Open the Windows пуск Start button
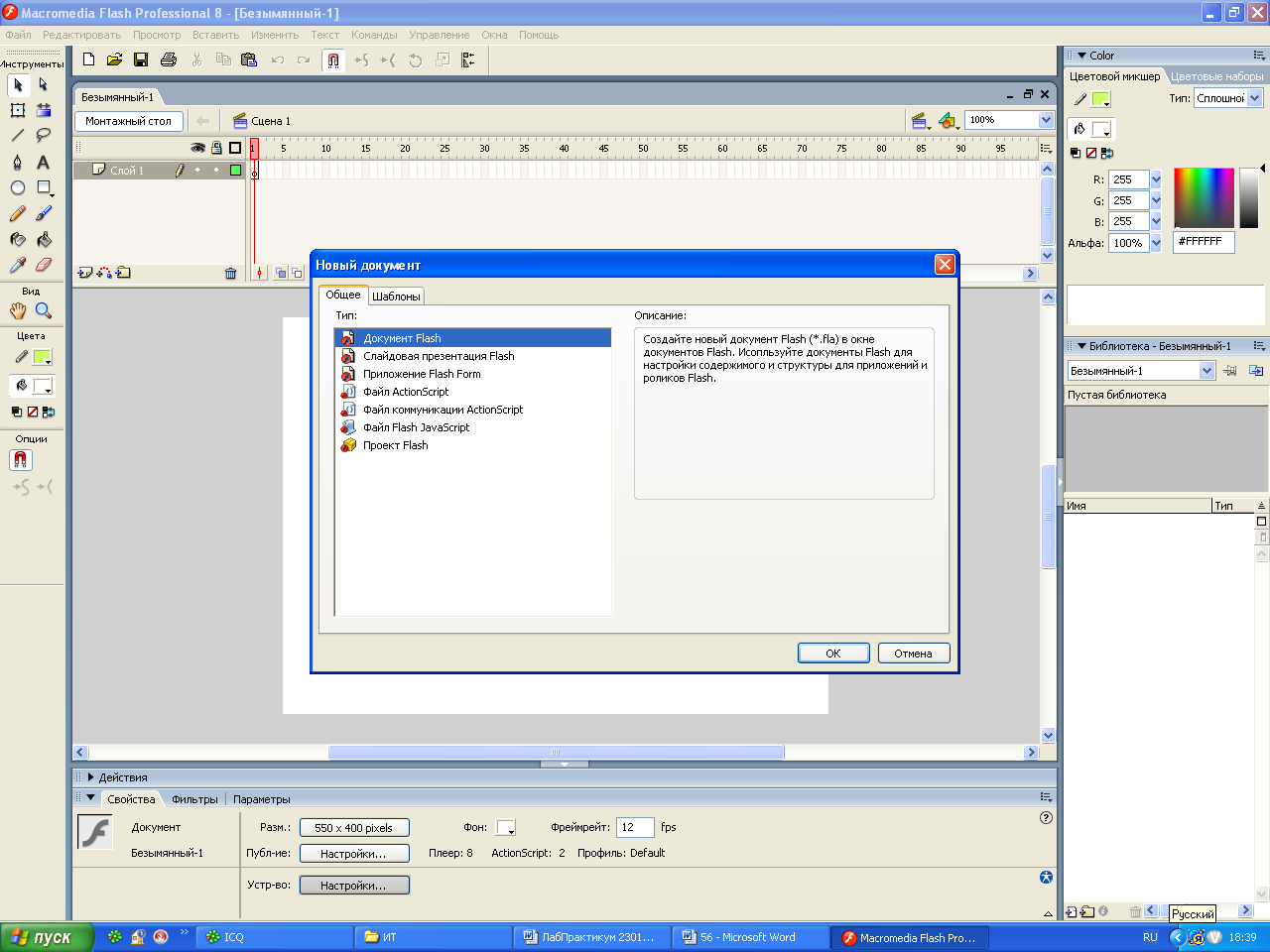The height and width of the screenshot is (952, 1270). click(x=48, y=937)
